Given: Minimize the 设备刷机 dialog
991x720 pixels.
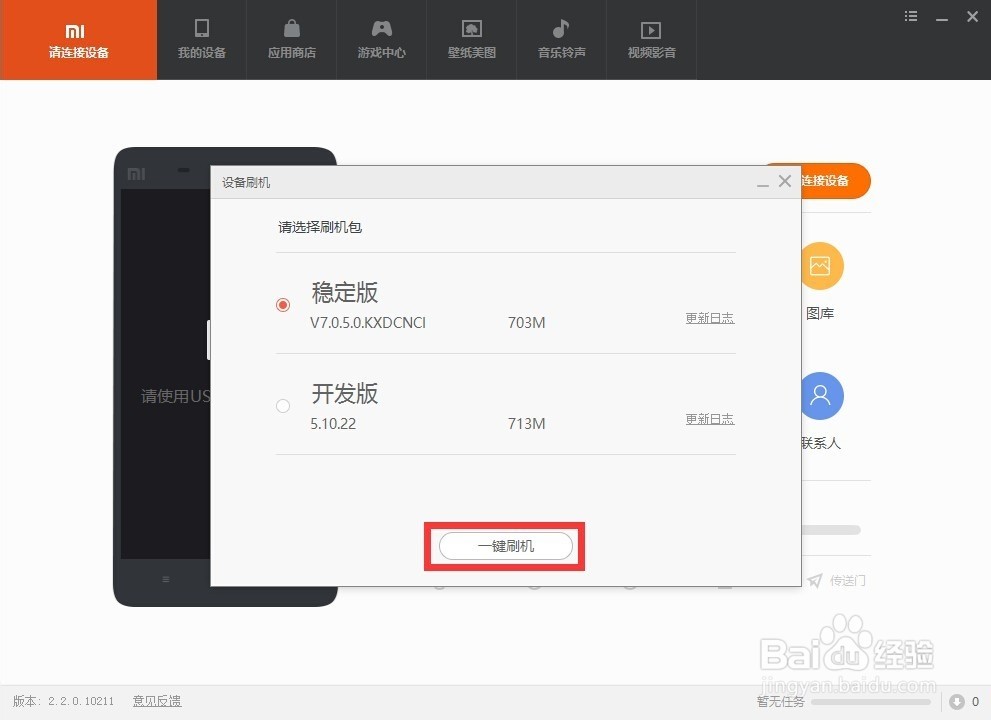Looking at the screenshot, I should pyautogui.click(x=763, y=183).
